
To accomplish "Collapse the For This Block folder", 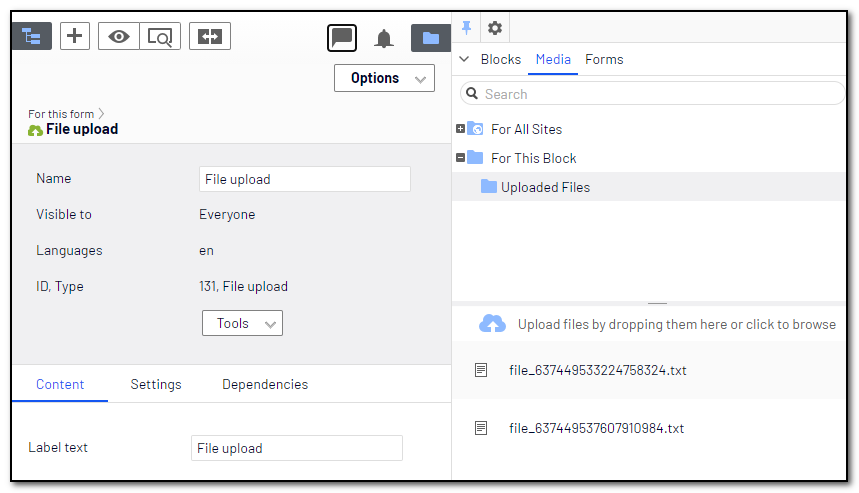I will pyautogui.click(x=460, y=158).
